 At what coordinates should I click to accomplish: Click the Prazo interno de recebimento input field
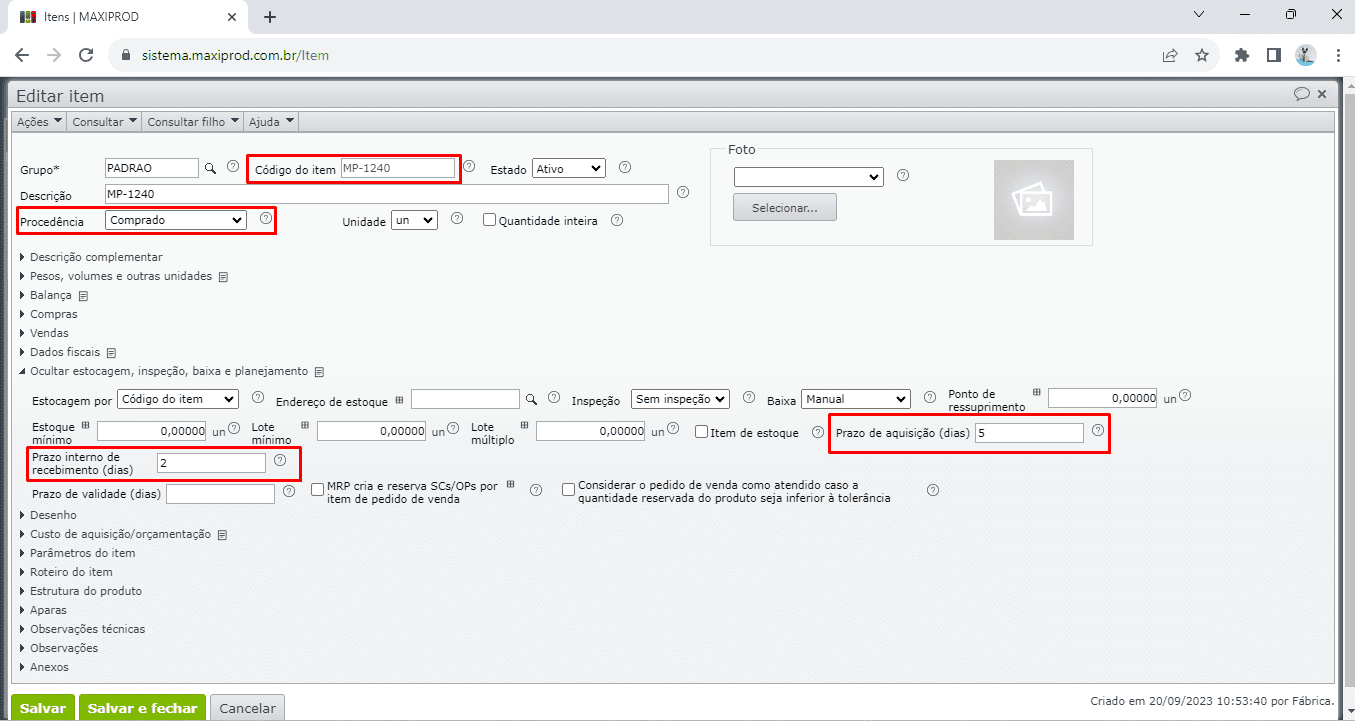(x=211, y=463)
